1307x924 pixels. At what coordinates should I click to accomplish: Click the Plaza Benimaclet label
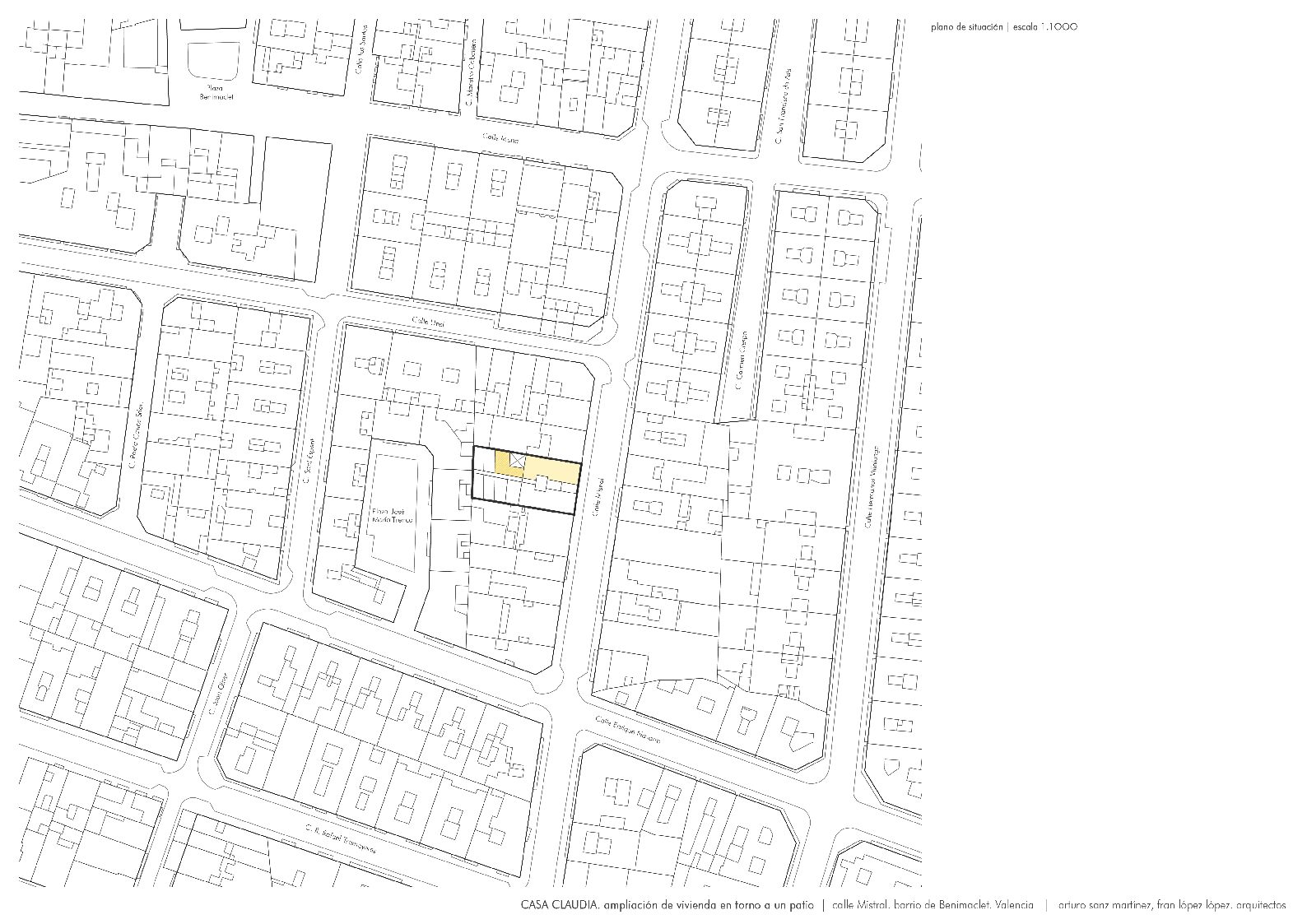[217, 91]
